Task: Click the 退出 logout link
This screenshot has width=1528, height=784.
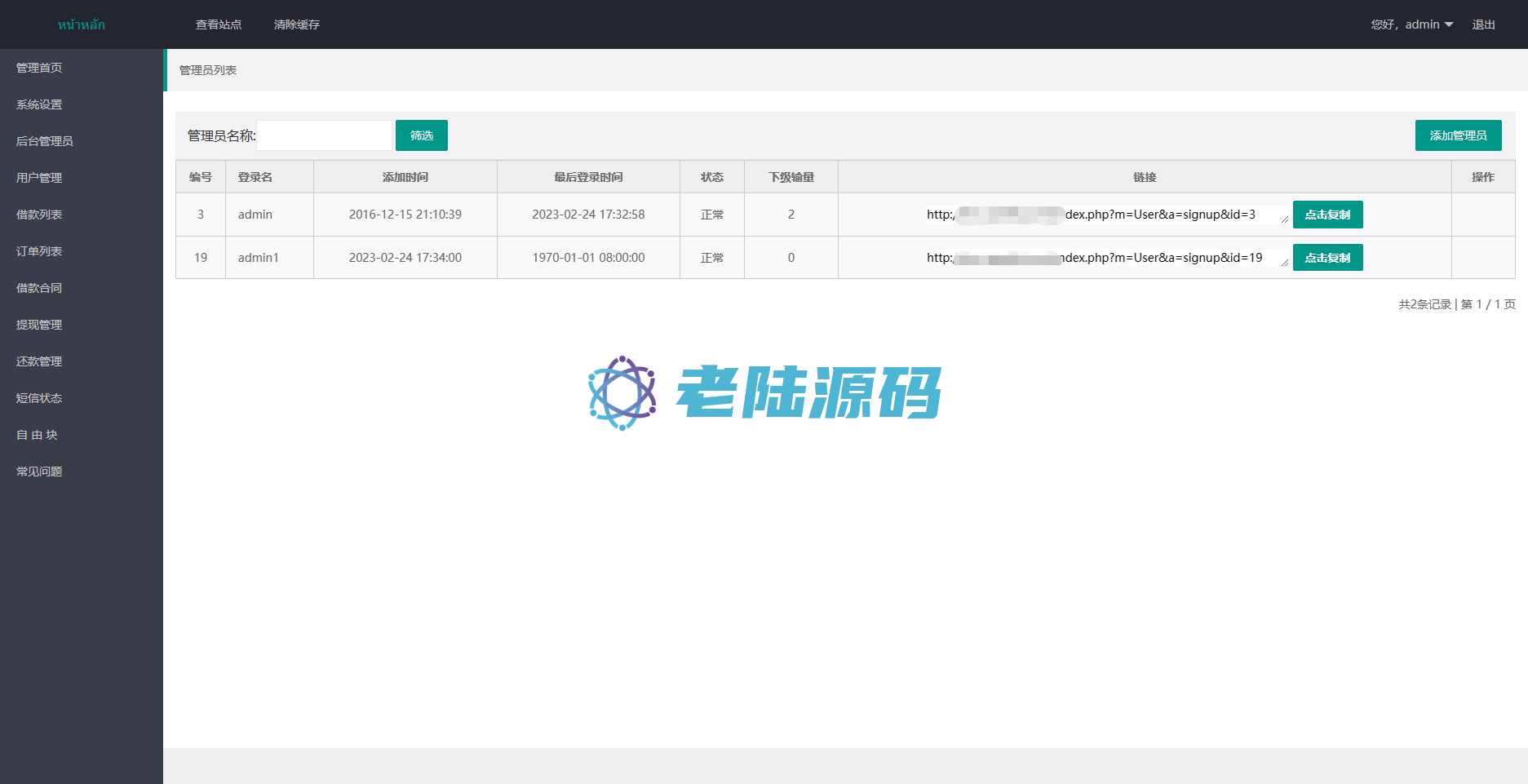Action: [x=1483, y=24]
